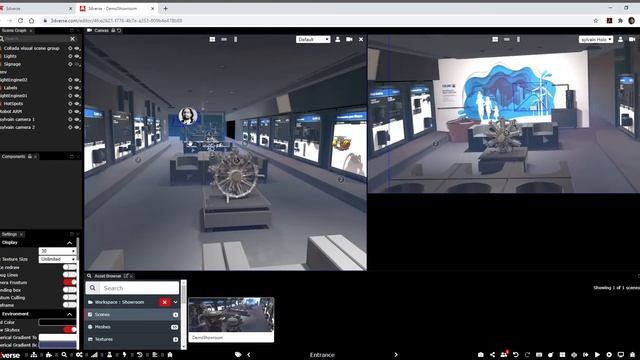The width and height of the screenshot is (640, 360).
Task: Take a screenshot with the camera icon
Action: tap(481, 355)
